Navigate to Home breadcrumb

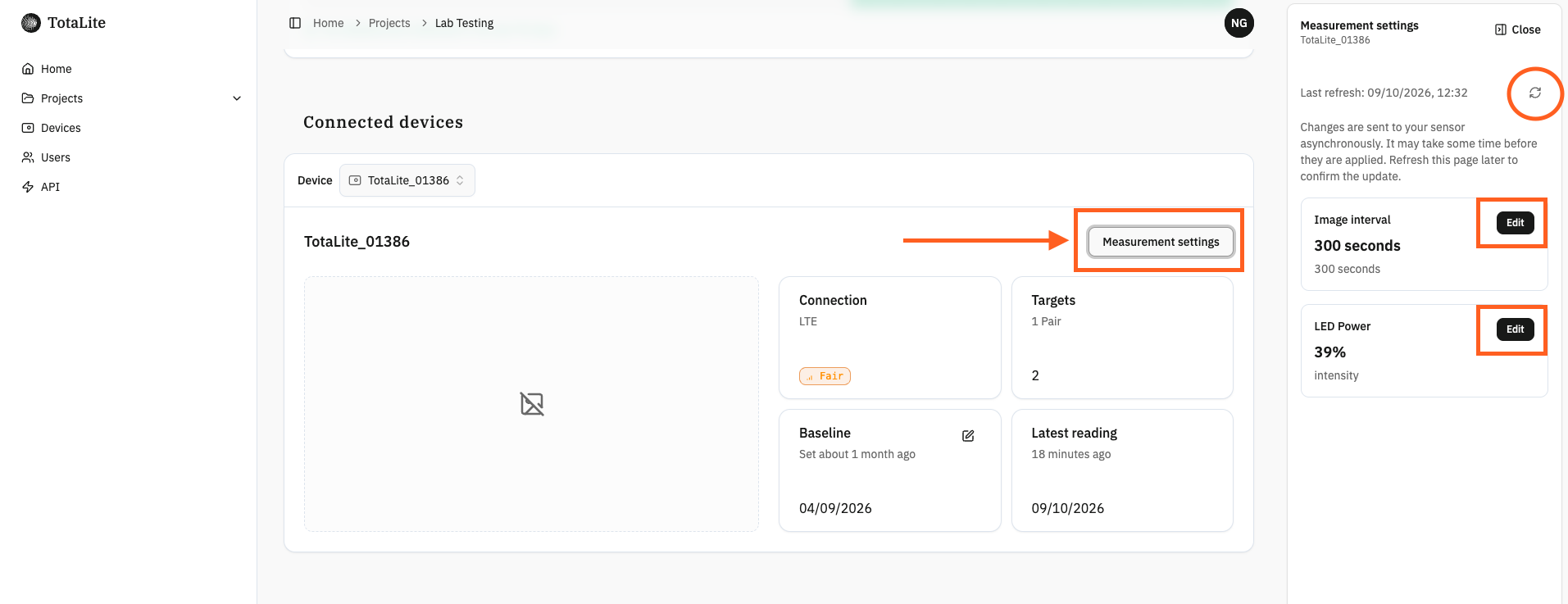pyautogui.click(x=328, y=23)
